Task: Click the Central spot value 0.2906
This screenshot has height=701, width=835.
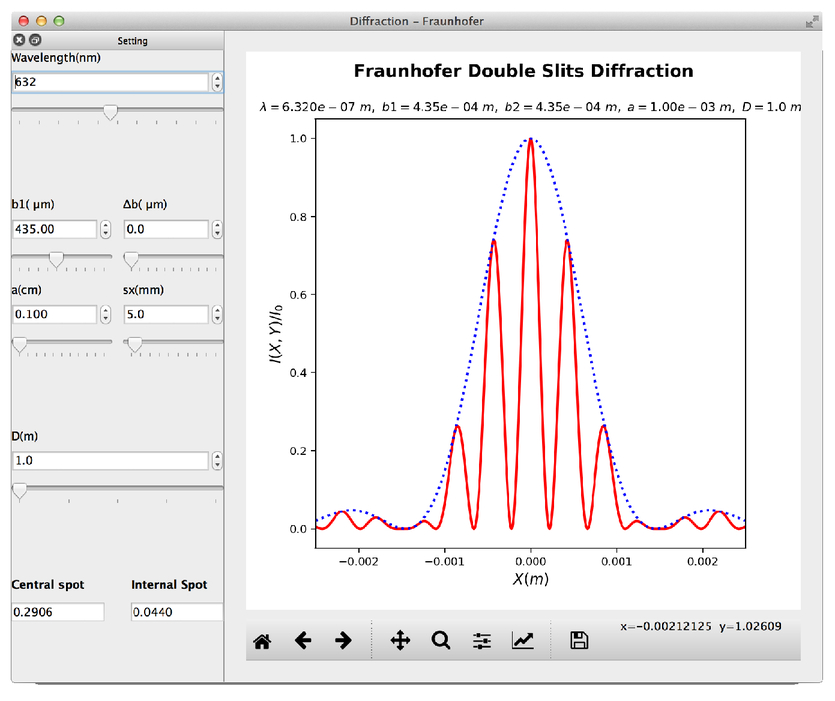Action: 58,612
